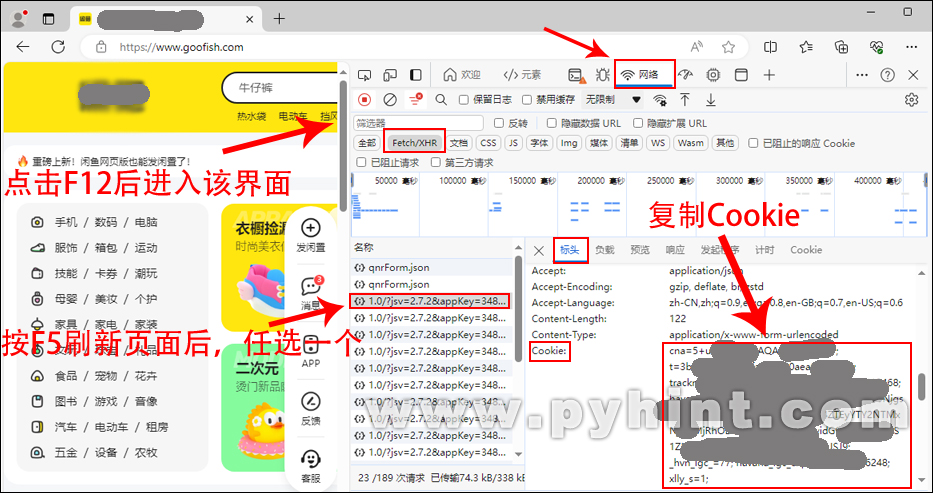Open the memory chip icon tab
Viewport: 933px width, 493px height.
(713, 75)
